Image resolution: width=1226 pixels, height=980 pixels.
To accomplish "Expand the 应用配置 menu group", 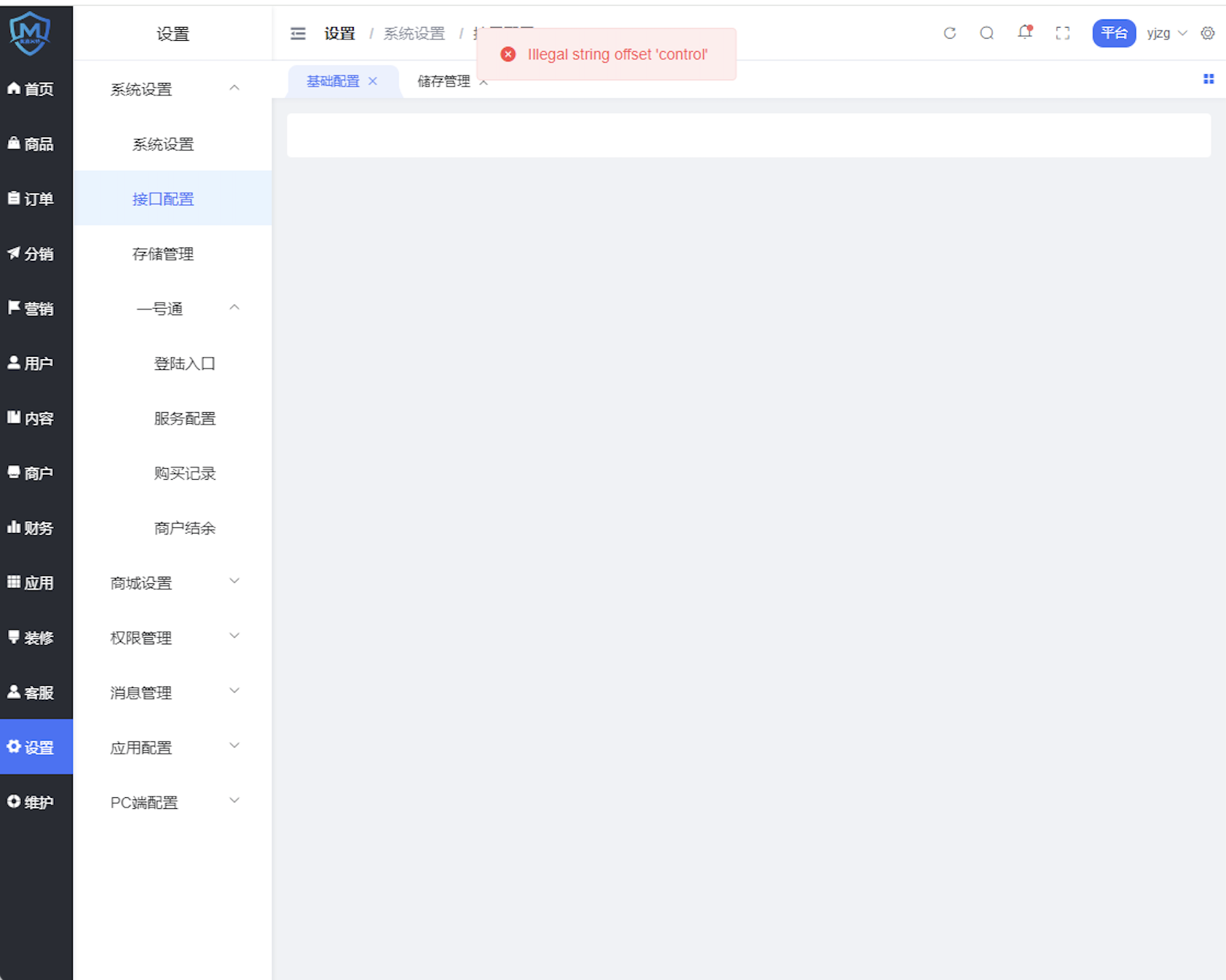I will tap(234, 746).
